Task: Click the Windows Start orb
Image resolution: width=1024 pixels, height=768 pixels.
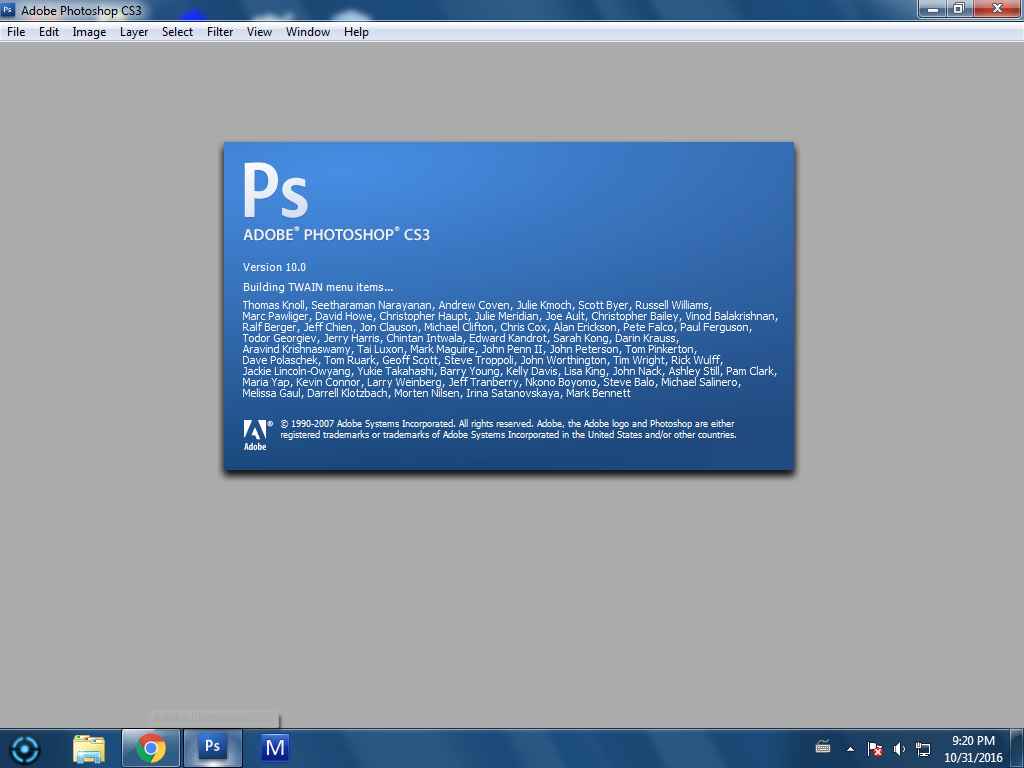Action: (x=26, y=749)
